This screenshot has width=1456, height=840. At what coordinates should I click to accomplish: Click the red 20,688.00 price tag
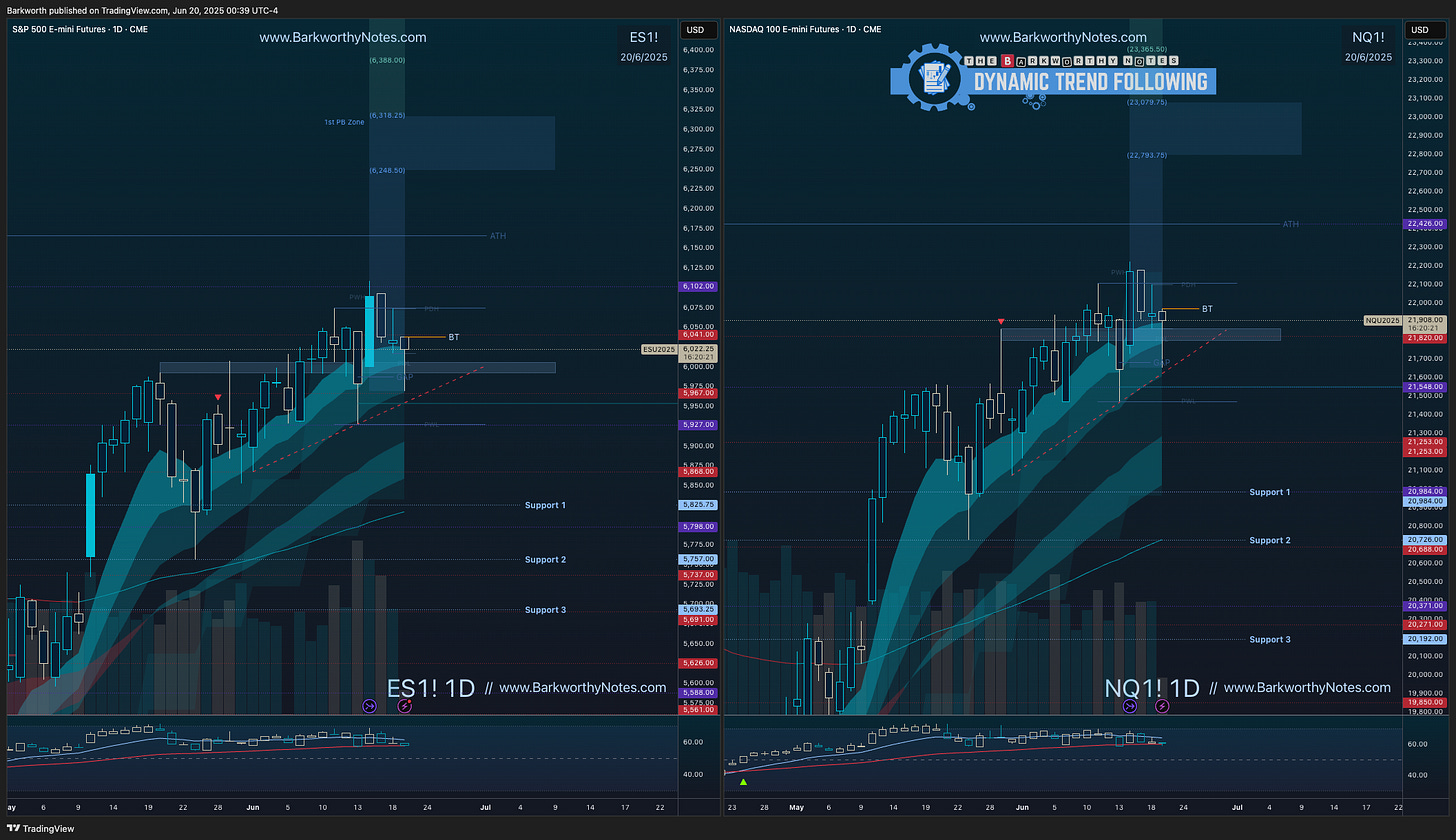point(1425,549)
